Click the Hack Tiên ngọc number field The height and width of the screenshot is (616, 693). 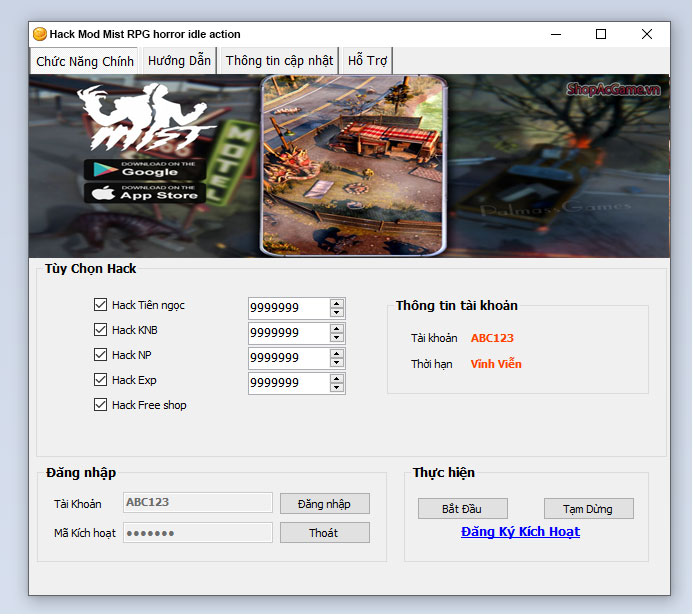point(289,308)
